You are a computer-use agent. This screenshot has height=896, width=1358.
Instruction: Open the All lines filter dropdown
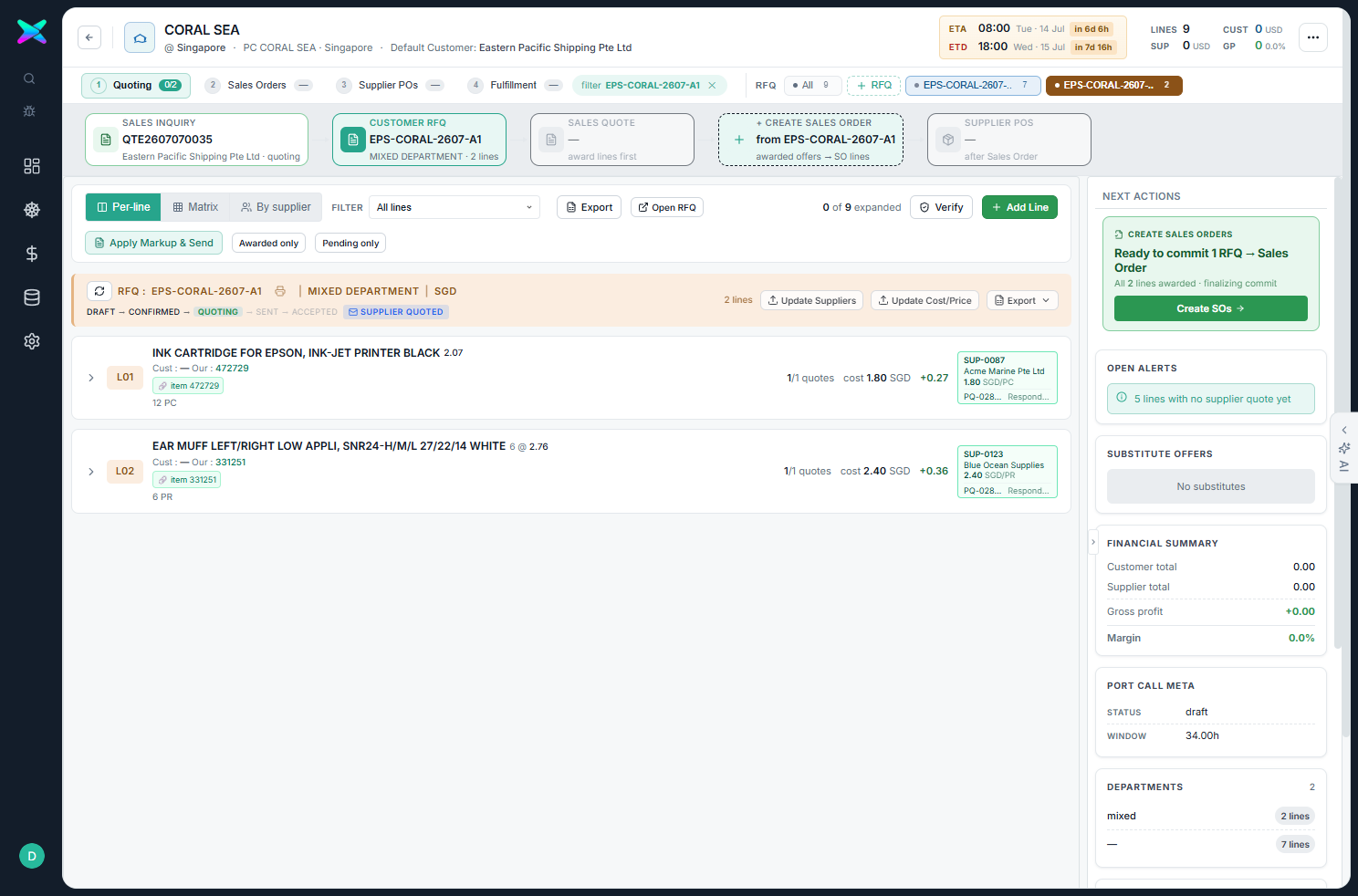pos(454,207)
